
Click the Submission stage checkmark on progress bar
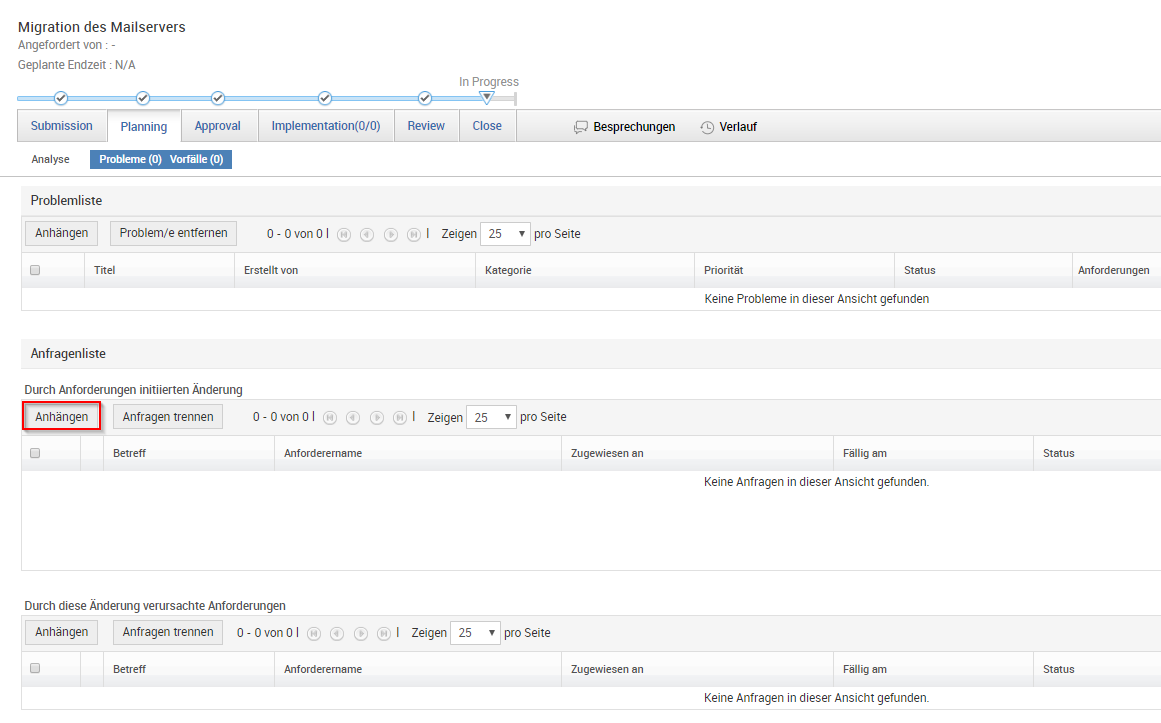pyautogui.click(x=61, y=98)
